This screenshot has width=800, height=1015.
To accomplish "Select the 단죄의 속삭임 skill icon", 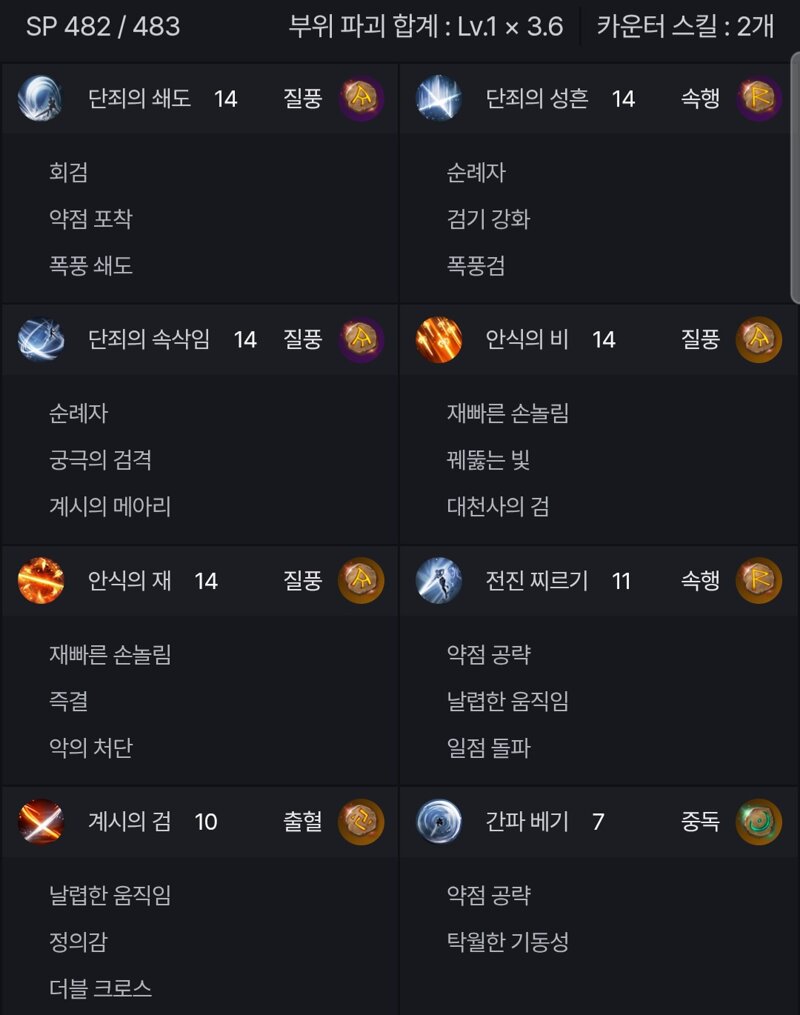I will (40, 339).
